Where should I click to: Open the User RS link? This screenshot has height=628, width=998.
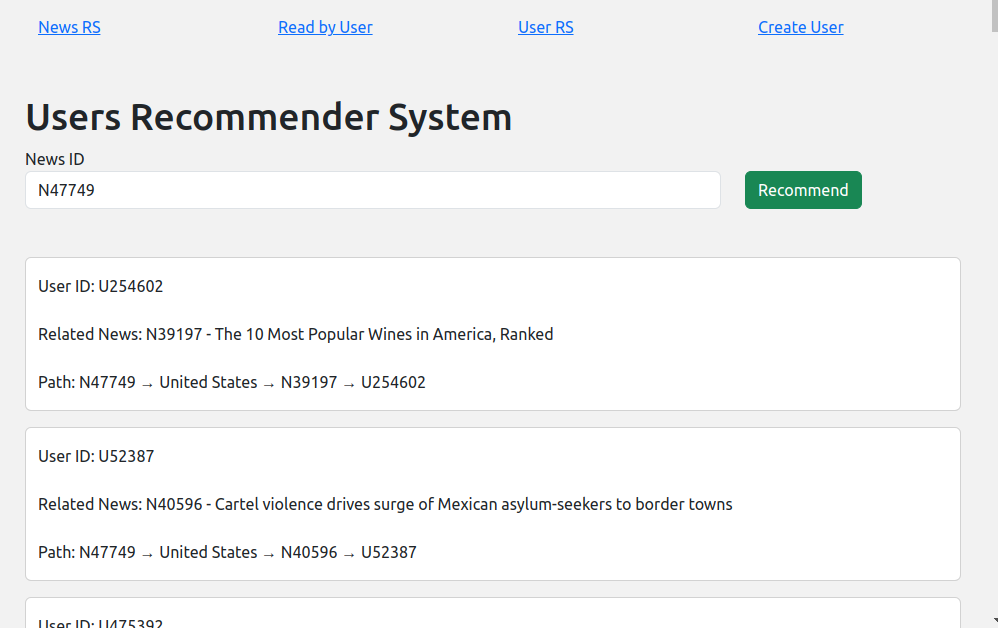(x=545, y=27)
